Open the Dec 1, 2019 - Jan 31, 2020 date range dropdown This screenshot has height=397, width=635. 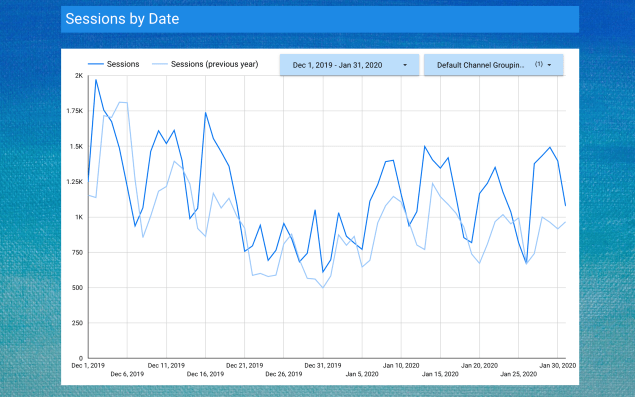tap(349, 65)
